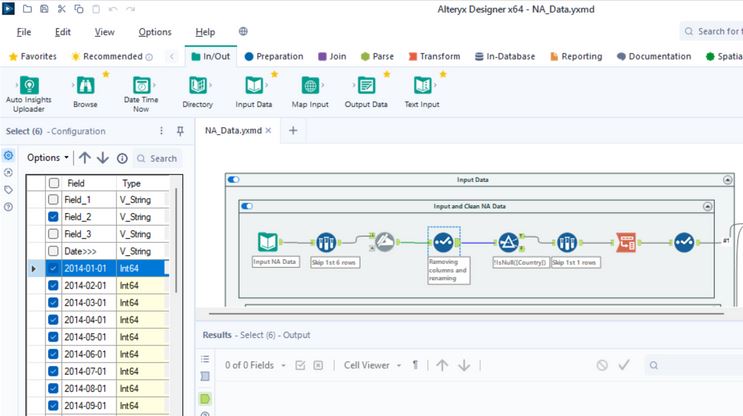Open the globe language icon
This screenshot has width=743, height=416.
coord(243,31)
